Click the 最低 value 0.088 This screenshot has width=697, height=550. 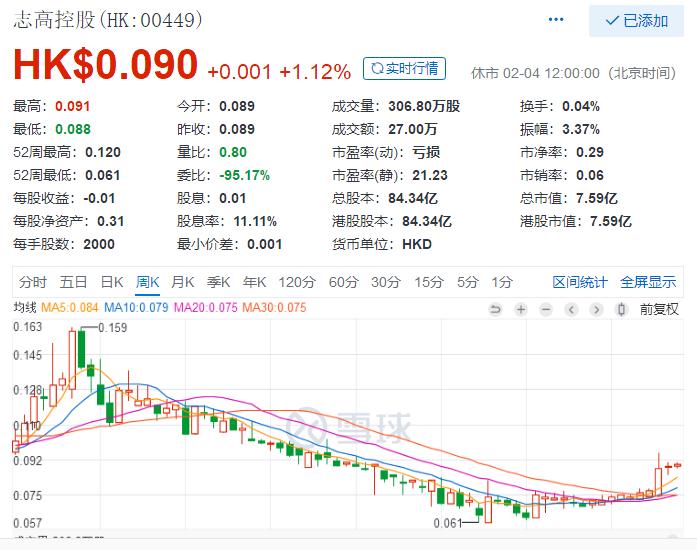tap(73, 129)
